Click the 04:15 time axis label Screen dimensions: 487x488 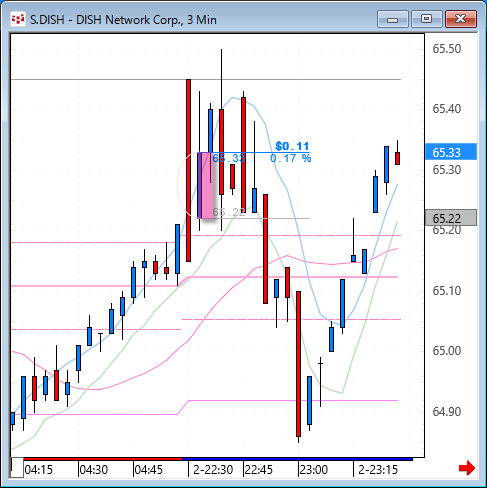click(x=39, y=470)
